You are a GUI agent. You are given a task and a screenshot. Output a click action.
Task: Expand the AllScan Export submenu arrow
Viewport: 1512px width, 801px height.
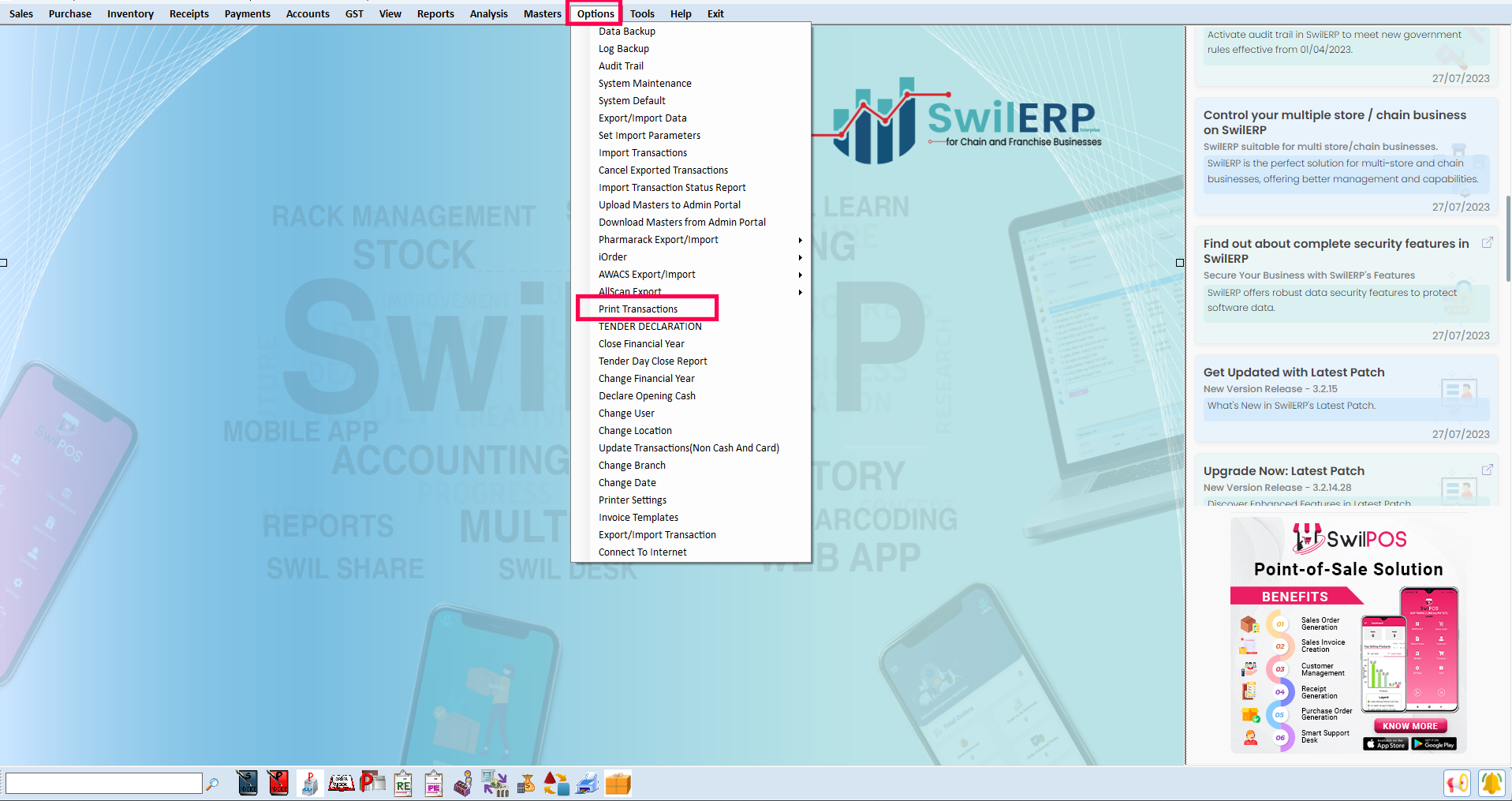(x=800, y=292)
